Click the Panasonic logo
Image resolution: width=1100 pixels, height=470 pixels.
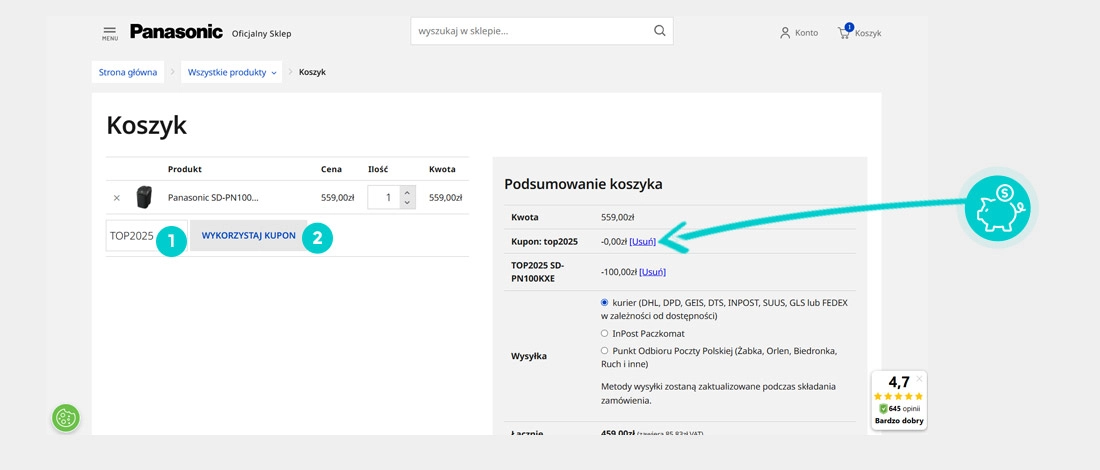click(176, 32)
